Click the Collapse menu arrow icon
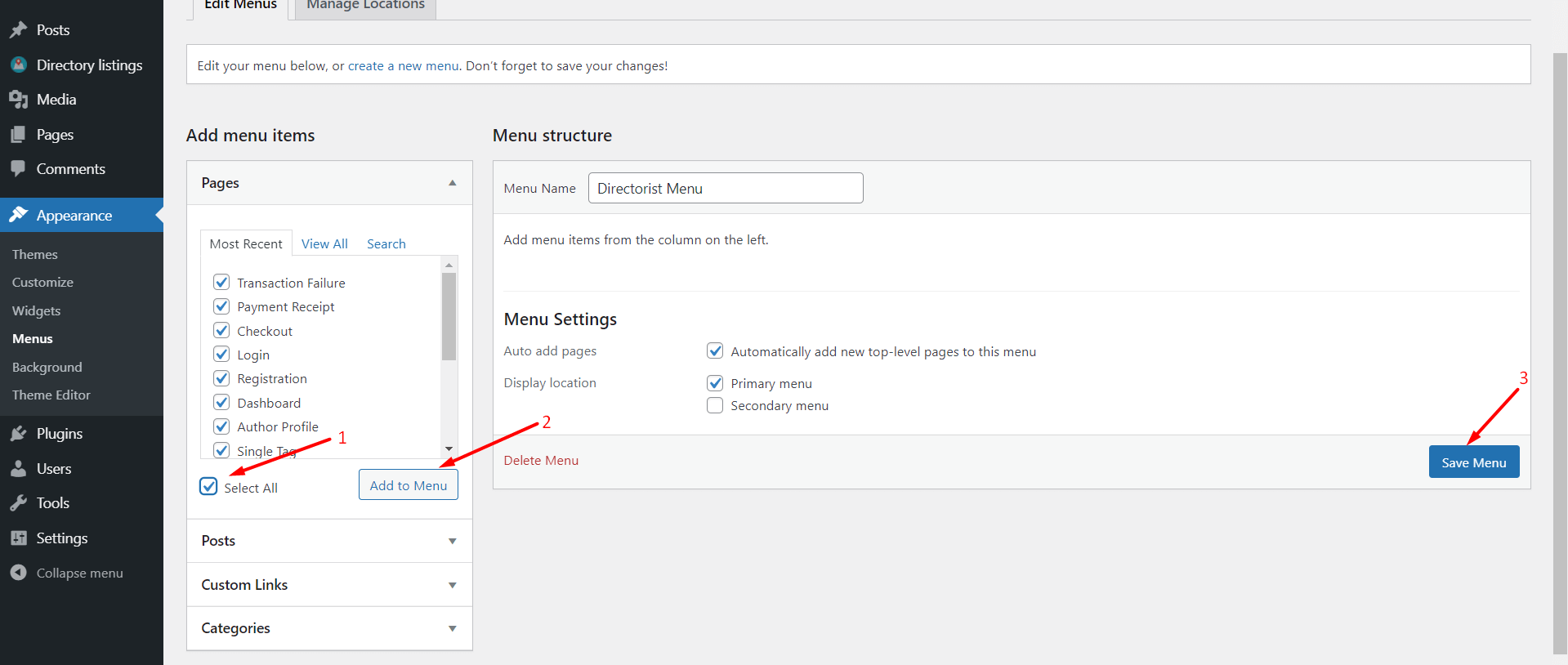The height and width of the screenshot is (665, 1568). coord(18,573)
